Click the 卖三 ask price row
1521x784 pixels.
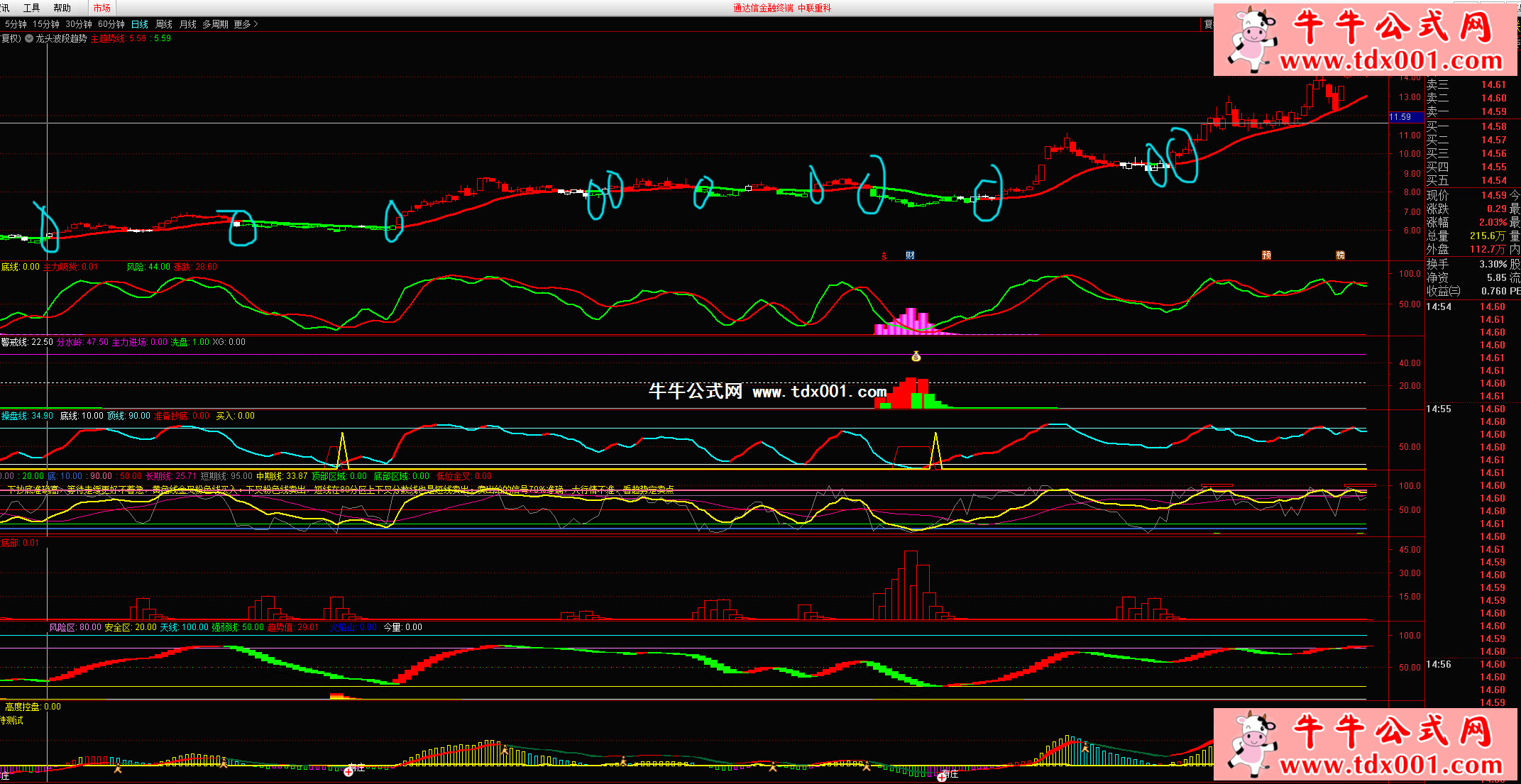1466,84
